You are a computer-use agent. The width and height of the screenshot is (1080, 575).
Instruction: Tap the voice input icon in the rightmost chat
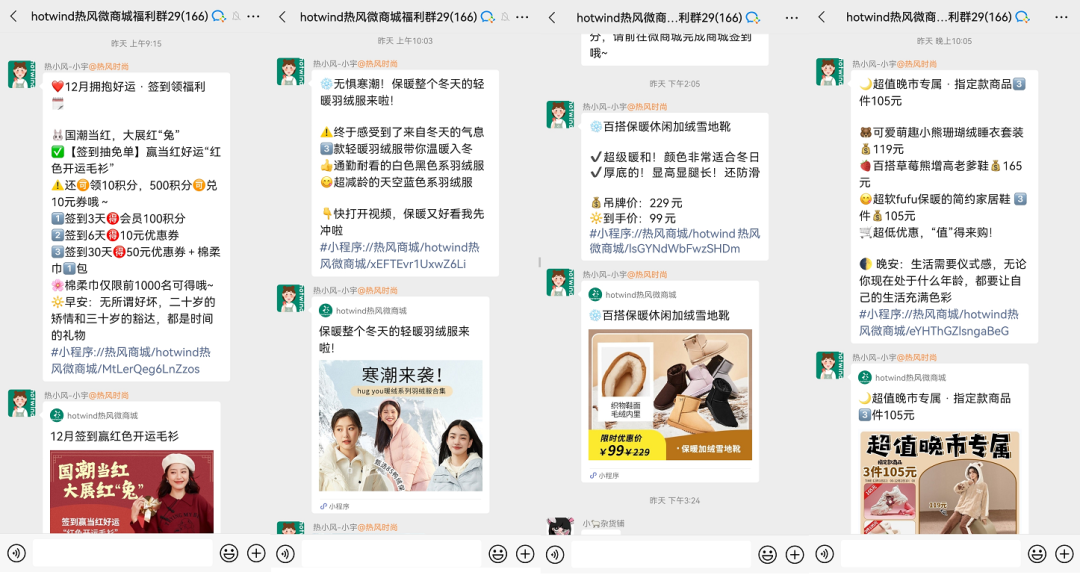tap(824, 553)
